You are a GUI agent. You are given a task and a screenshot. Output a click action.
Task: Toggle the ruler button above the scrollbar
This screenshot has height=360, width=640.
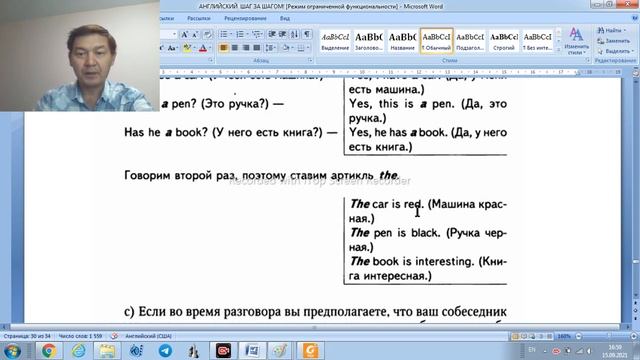tap(636, 73)
